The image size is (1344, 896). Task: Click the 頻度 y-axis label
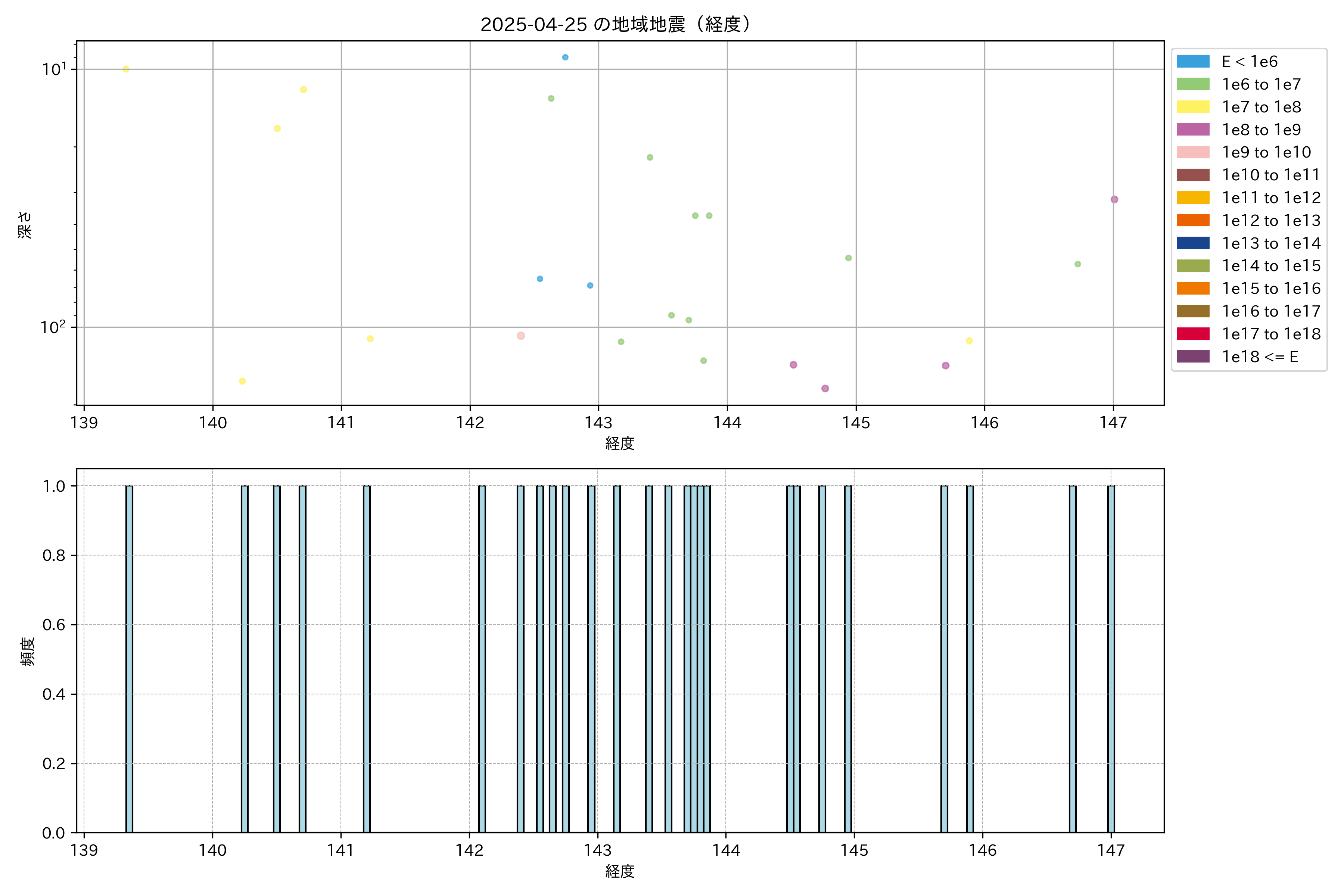coord(27,651)
